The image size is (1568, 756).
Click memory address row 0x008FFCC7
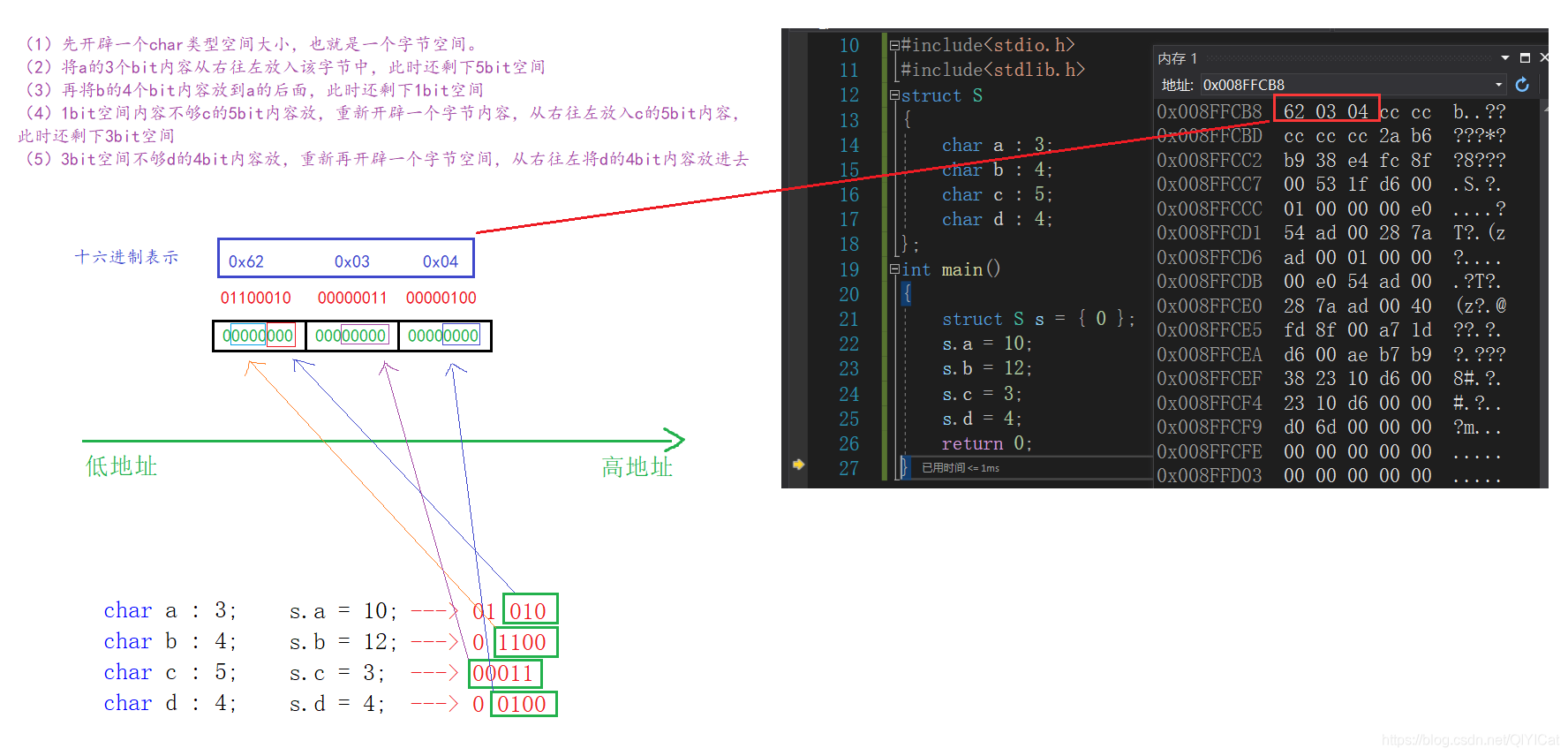pos(1210,185)
